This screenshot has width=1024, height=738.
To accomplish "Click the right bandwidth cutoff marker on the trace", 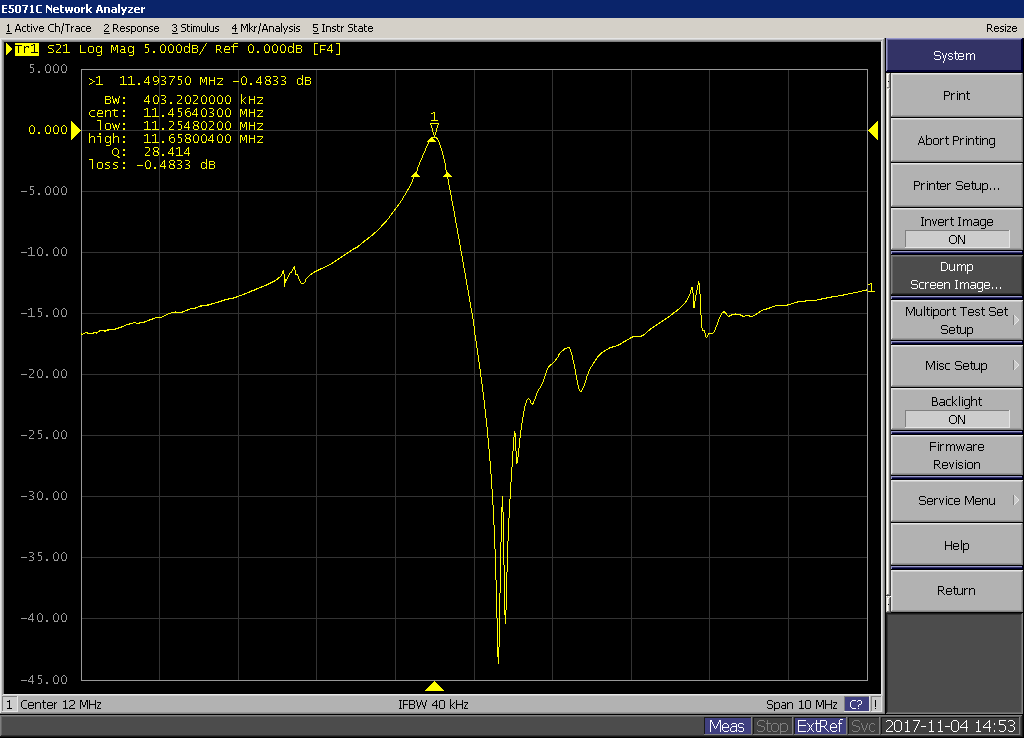I will point(448,174).
